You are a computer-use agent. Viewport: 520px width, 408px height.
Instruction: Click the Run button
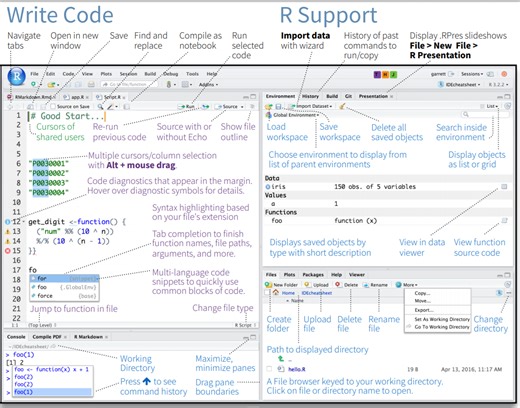[187, 107]
